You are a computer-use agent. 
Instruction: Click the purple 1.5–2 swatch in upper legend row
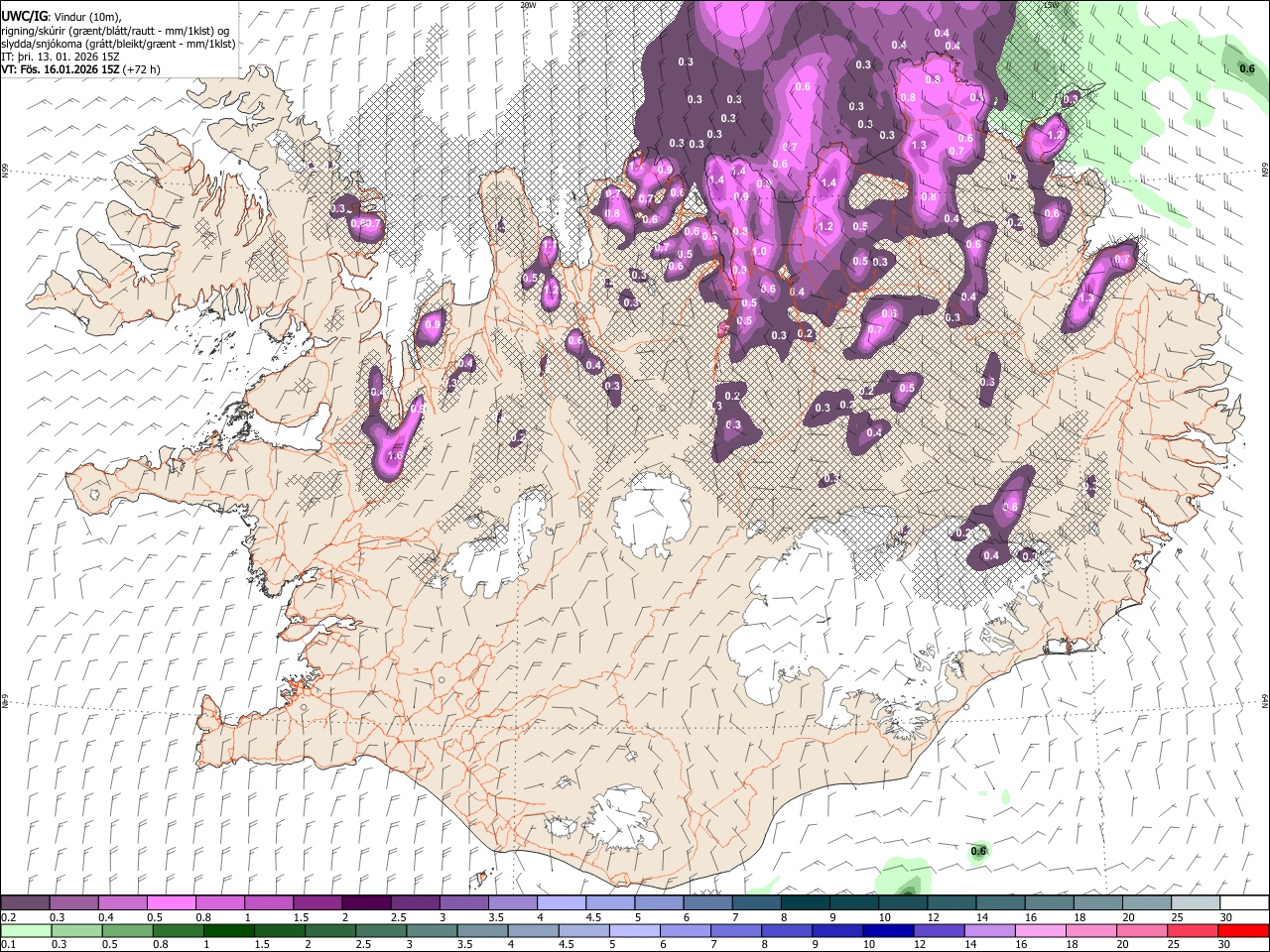tap(317, 903)
